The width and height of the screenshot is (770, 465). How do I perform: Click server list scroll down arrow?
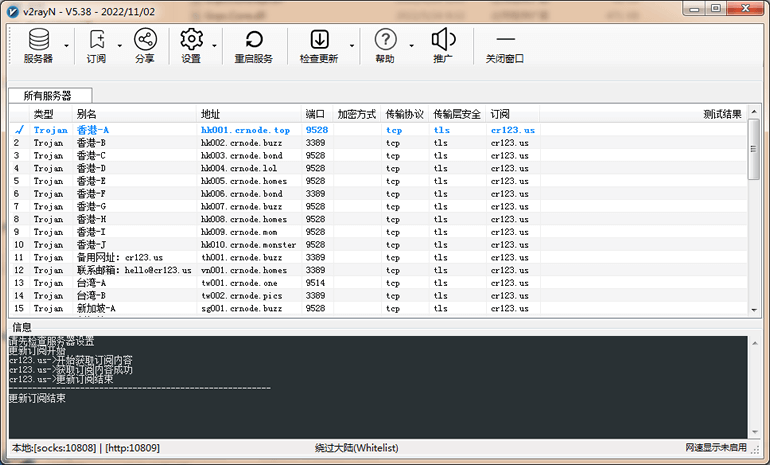coord(754,310)
